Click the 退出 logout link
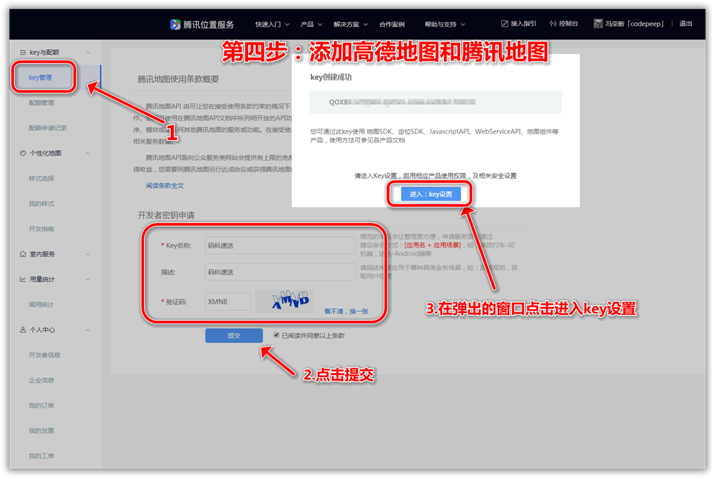The width and height of the screenshot is (714, 478). pos(686,24)
